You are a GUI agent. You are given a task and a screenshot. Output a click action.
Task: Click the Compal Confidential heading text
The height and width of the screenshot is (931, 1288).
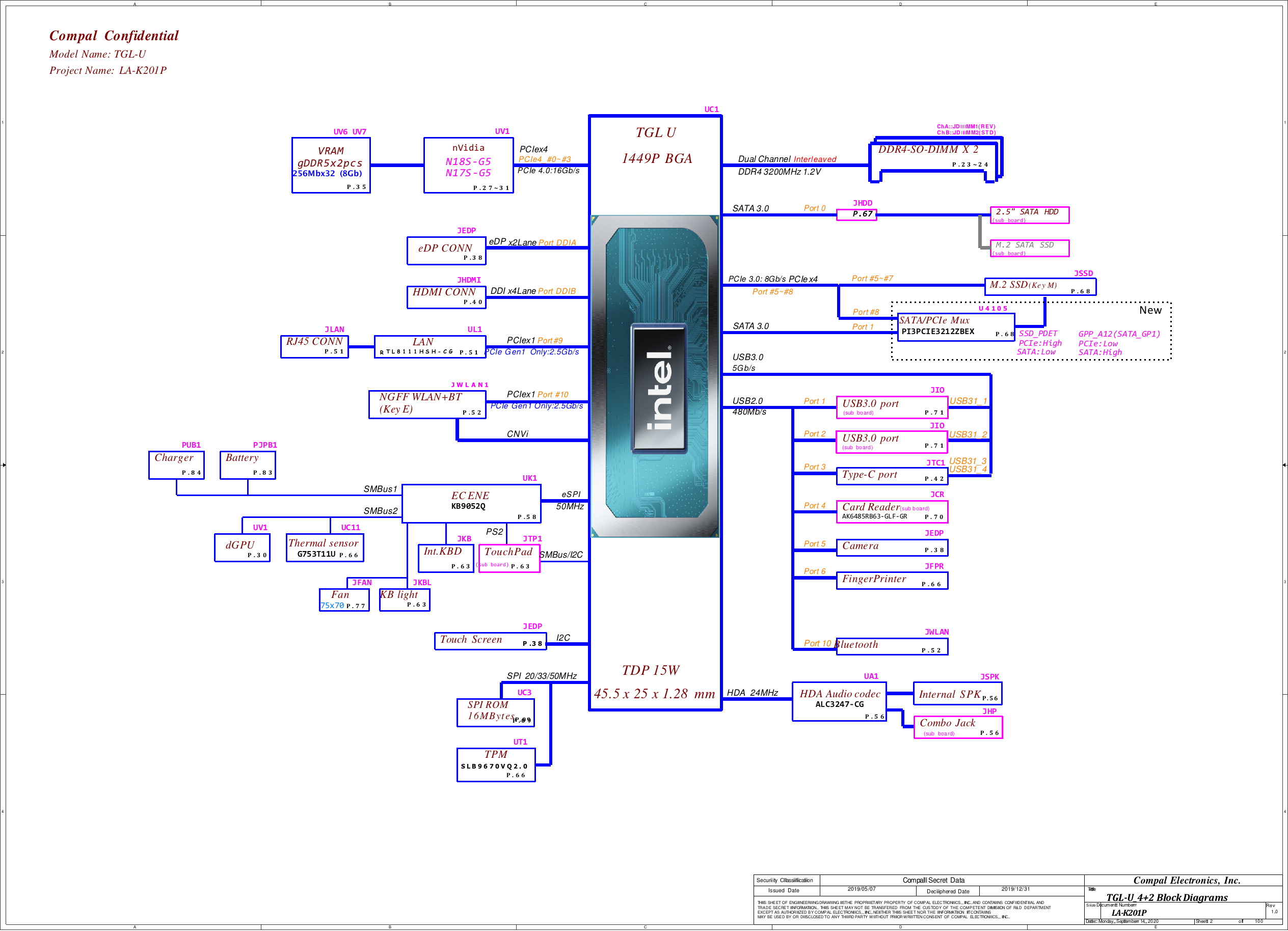pyautogui.click(x=114, y=36)
